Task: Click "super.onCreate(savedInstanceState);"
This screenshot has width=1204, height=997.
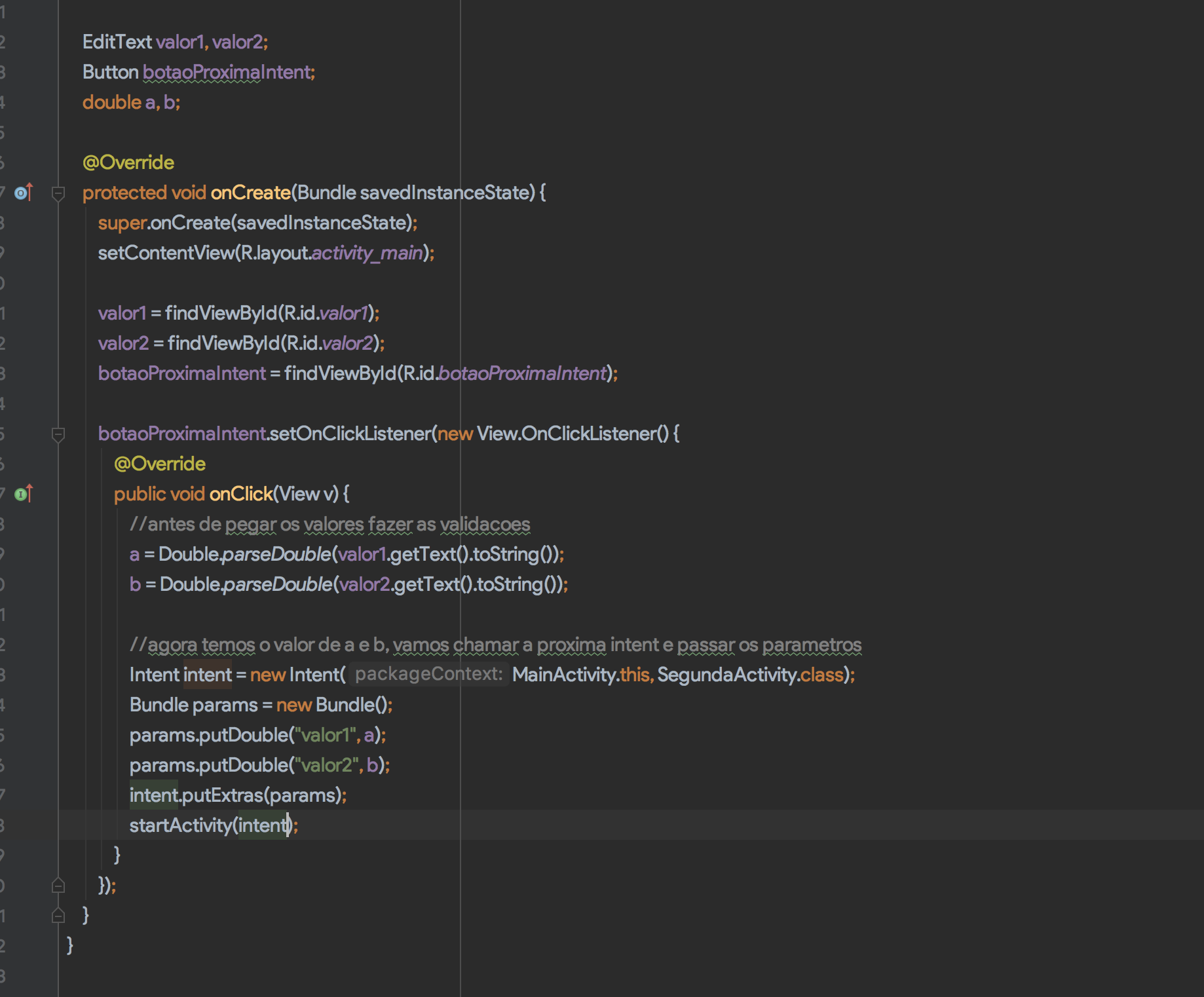Action: click(x=257, y=223)
